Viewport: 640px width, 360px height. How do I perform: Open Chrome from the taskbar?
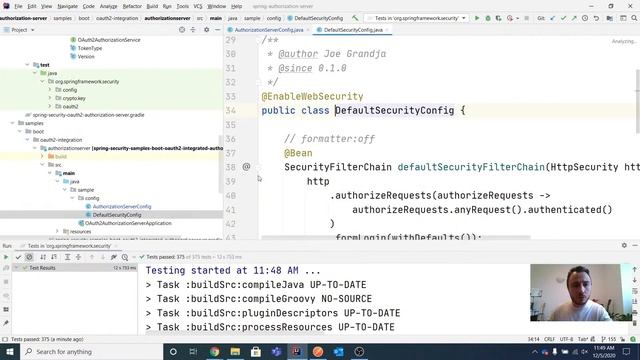point(214,351)
